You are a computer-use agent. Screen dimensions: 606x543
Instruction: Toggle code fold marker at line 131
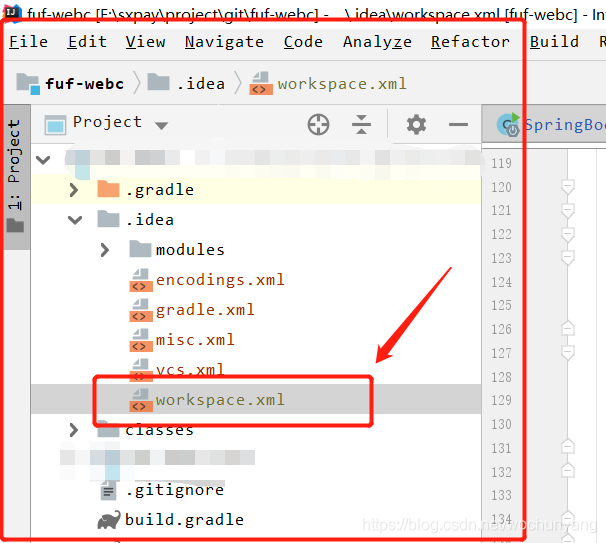click(x=567, y=447)
